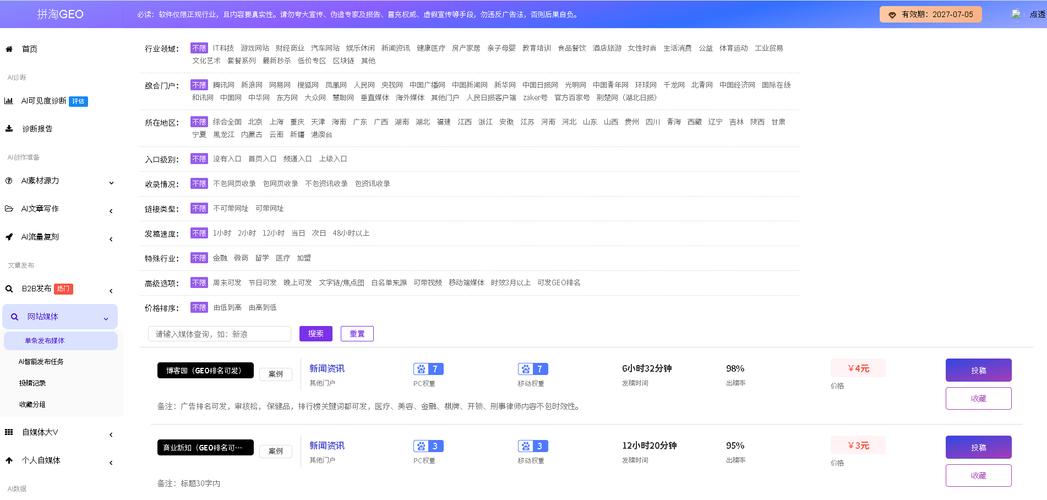Click the blue 评估 badge beside AI可见度诊断

coord(79,101)
